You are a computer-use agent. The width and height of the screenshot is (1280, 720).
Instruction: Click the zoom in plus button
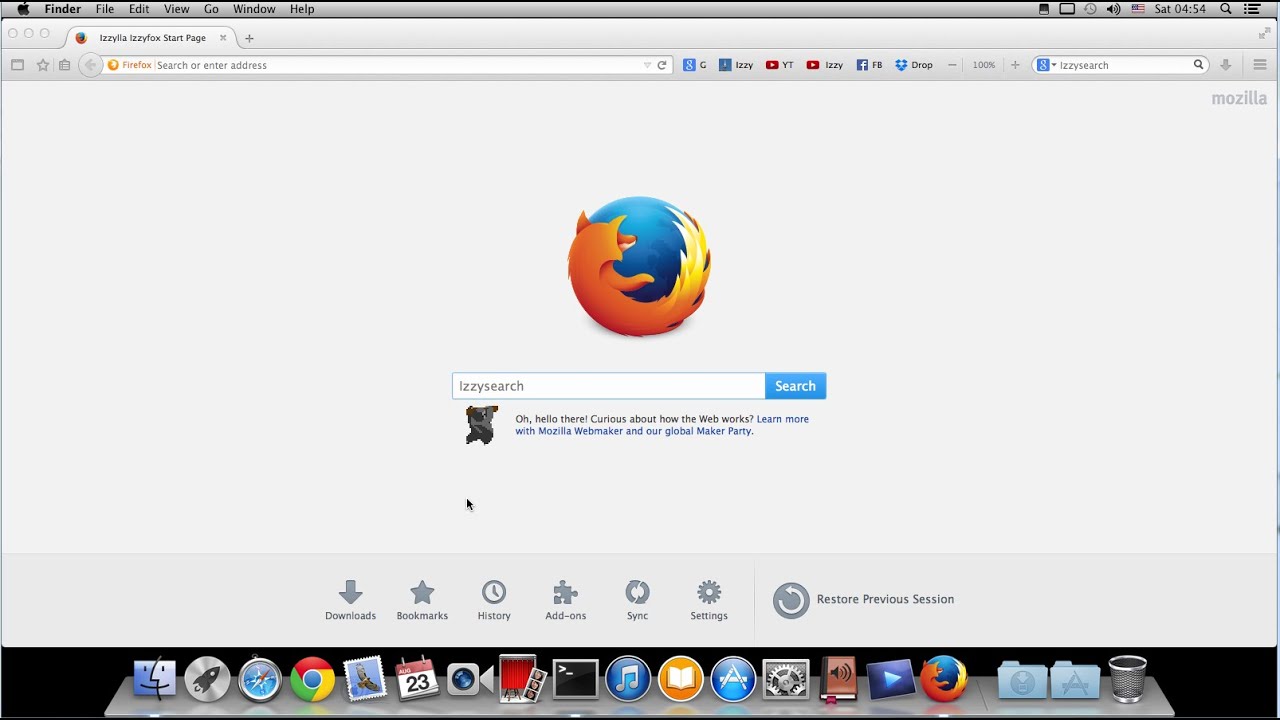click(x=1015, y=65)
